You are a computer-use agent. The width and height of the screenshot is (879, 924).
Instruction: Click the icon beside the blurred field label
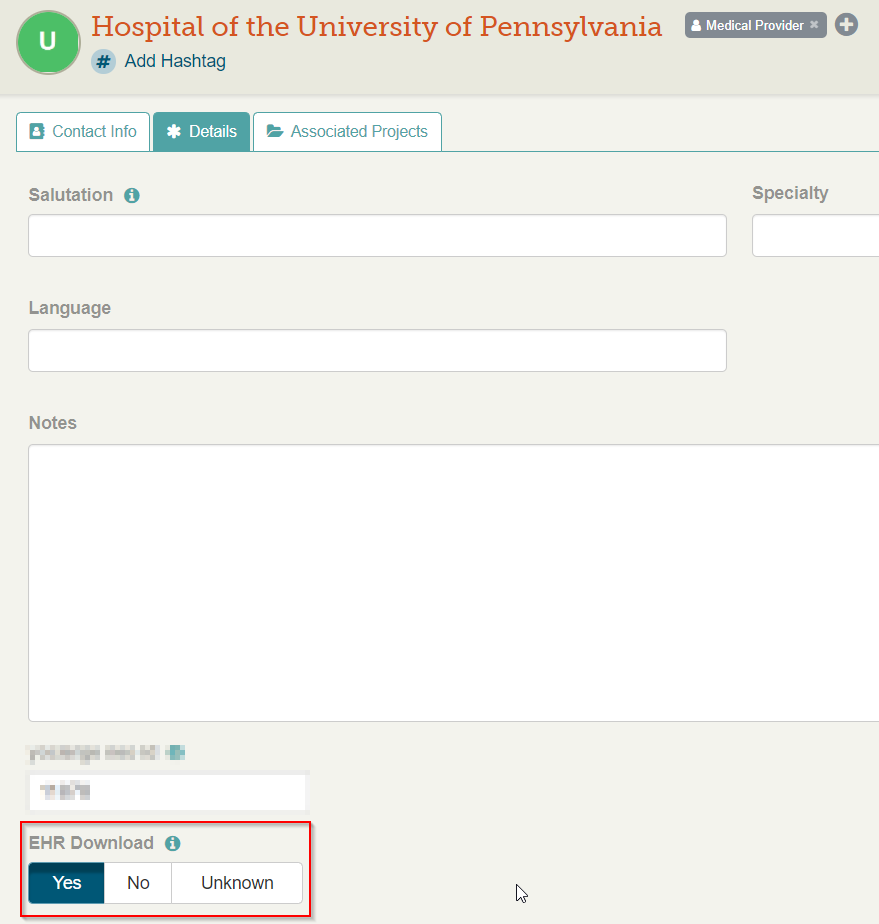tap(176, 753)
